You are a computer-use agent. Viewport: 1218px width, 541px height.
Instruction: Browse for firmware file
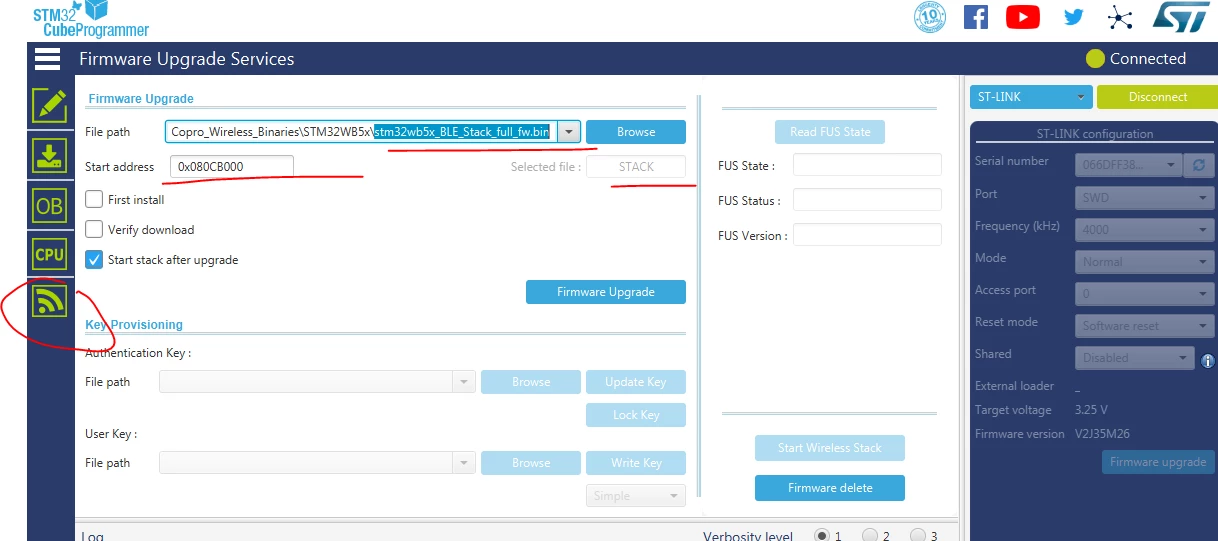tap(636, 132)
